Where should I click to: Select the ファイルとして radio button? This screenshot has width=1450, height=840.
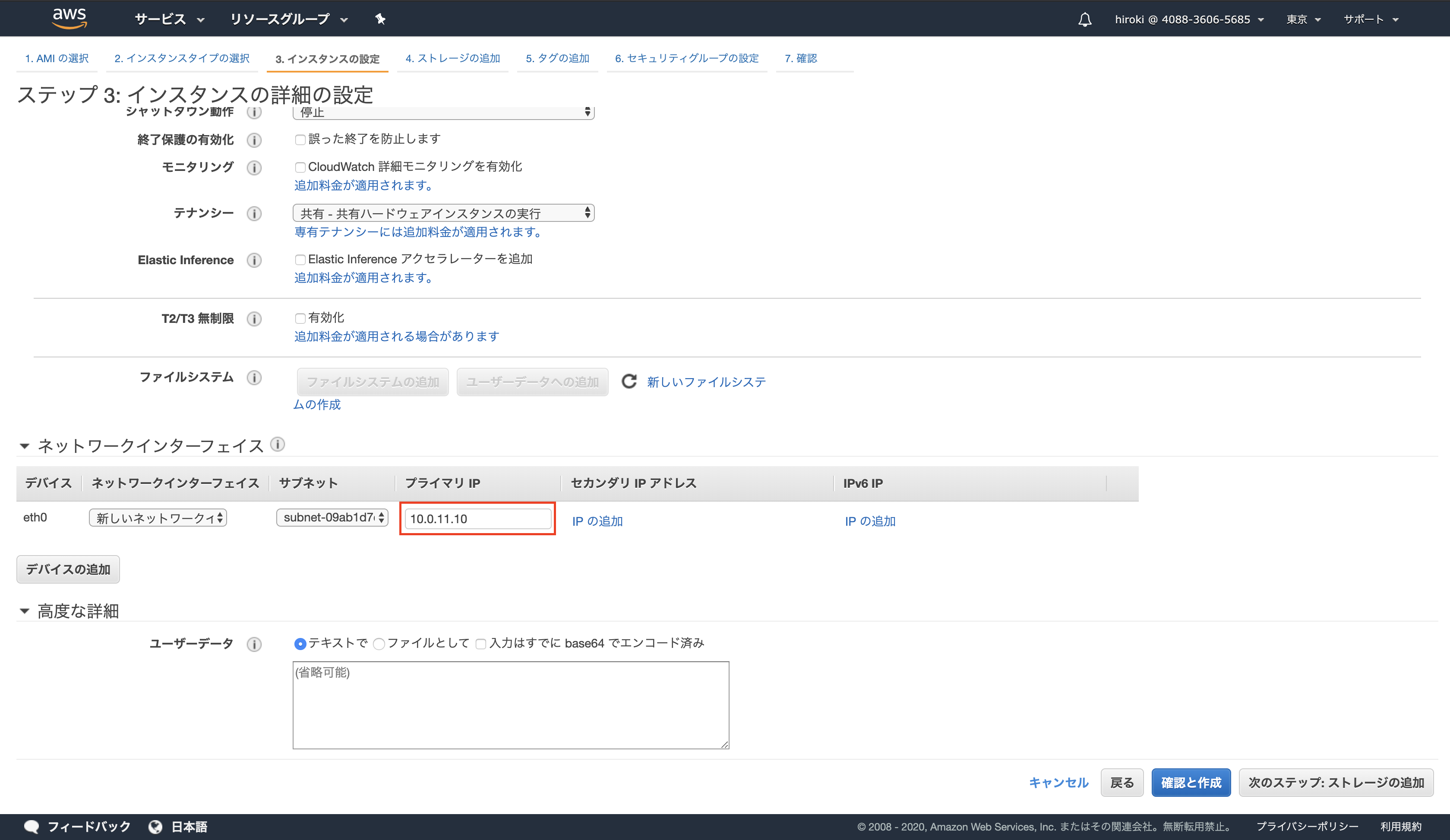coord(379,644)
